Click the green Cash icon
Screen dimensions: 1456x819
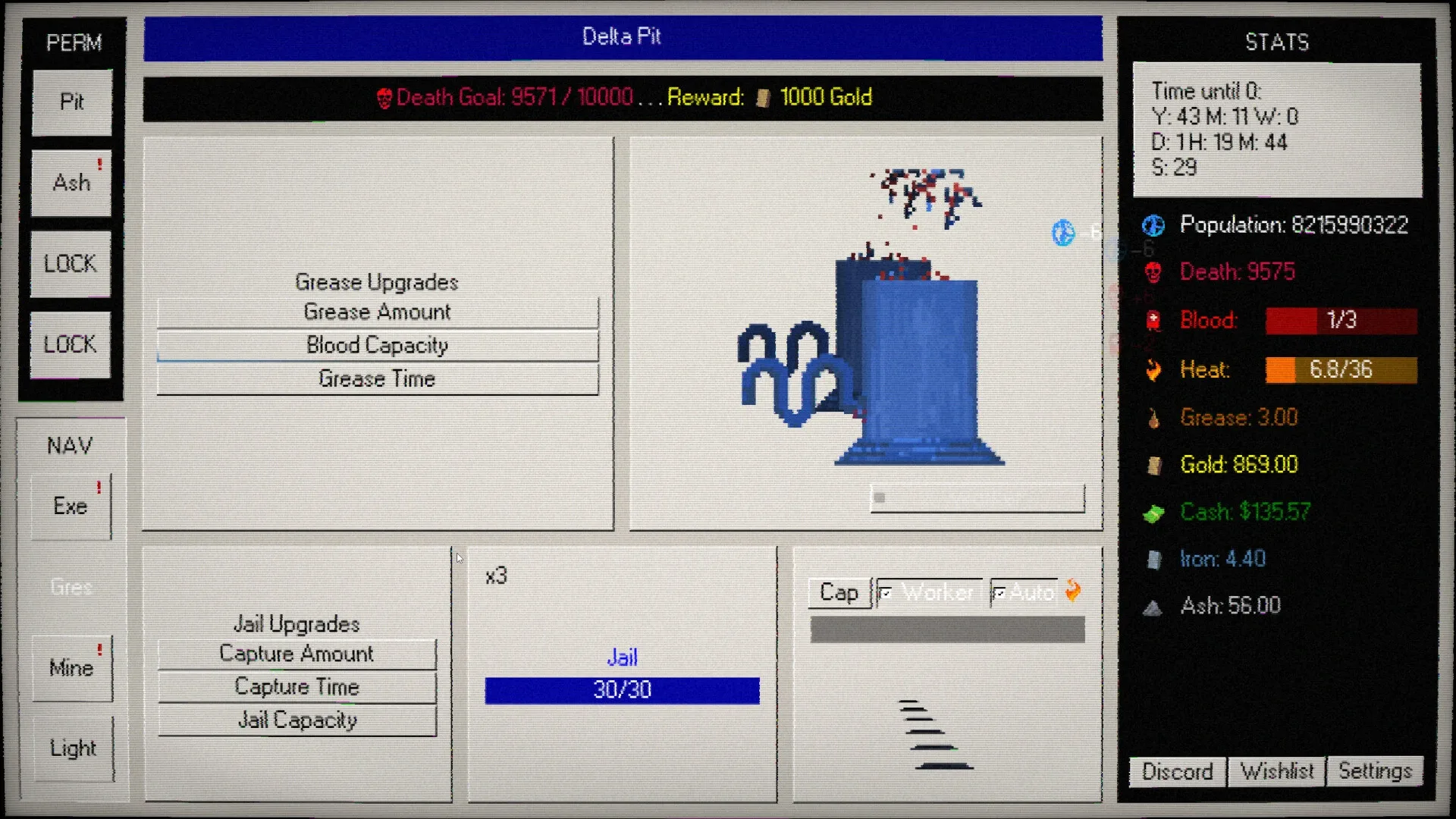[x=1153, y=513]
